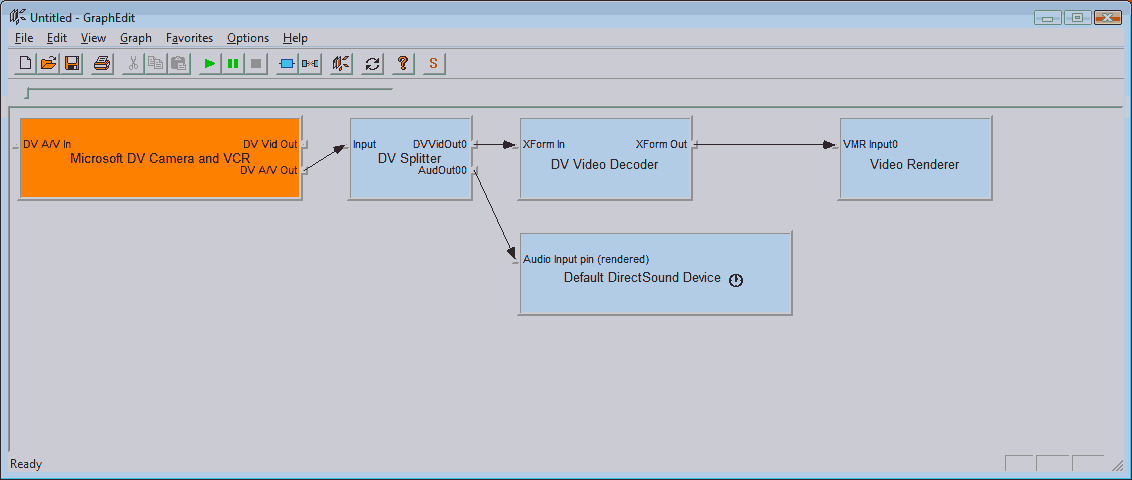Open the Edit menu
This screenshot has height=480, width=1132.
(57, 38)
